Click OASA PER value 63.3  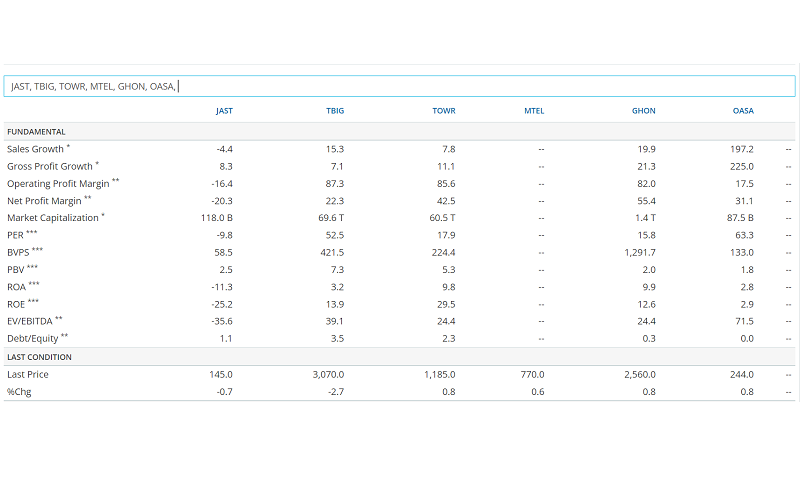click(x=744, y=235)
